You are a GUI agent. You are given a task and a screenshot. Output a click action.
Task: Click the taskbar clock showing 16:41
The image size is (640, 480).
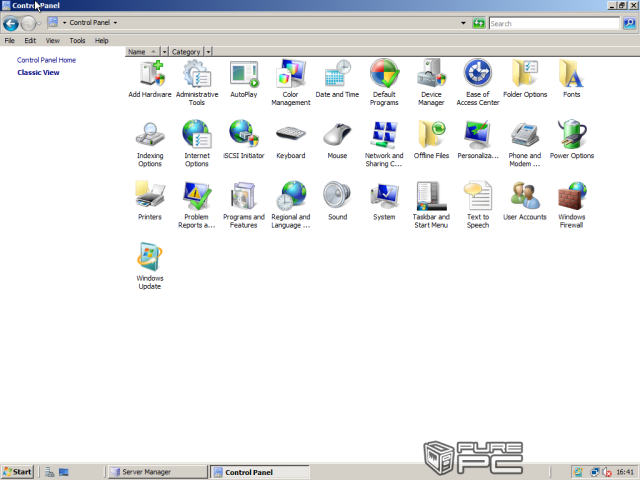(625, 472)
